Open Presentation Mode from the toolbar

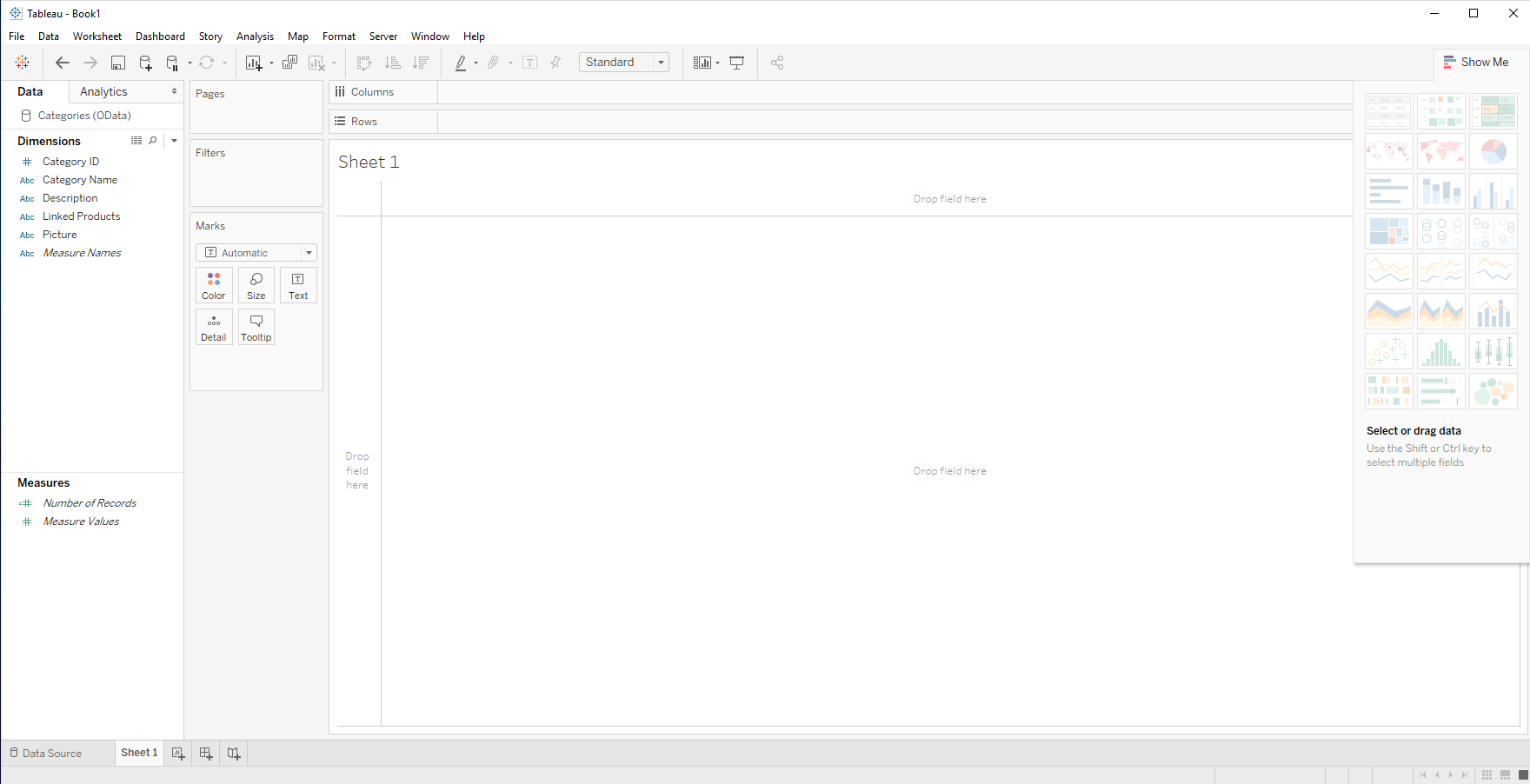tap(736, 63)
